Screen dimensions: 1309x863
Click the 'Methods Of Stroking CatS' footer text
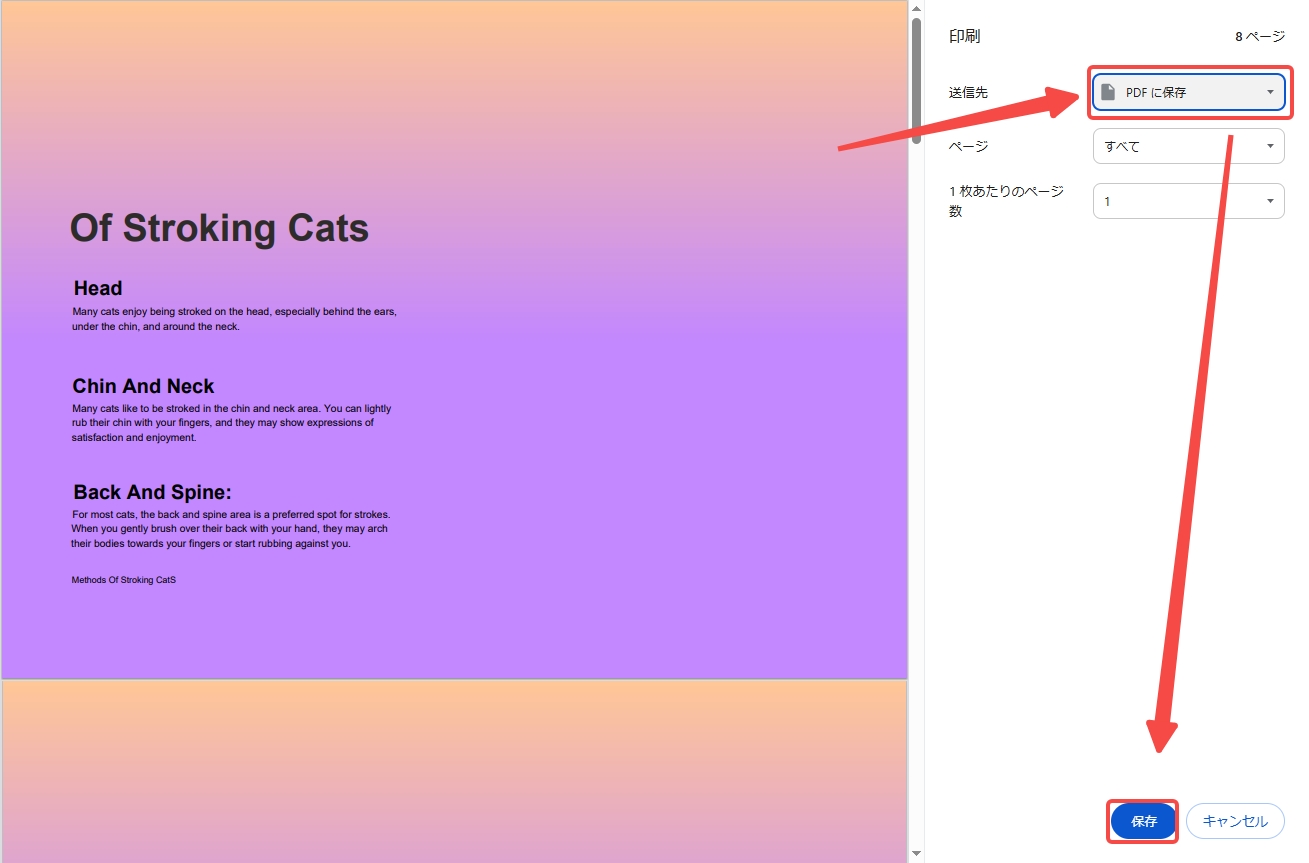pyautogui.click(x=124, y=580)
